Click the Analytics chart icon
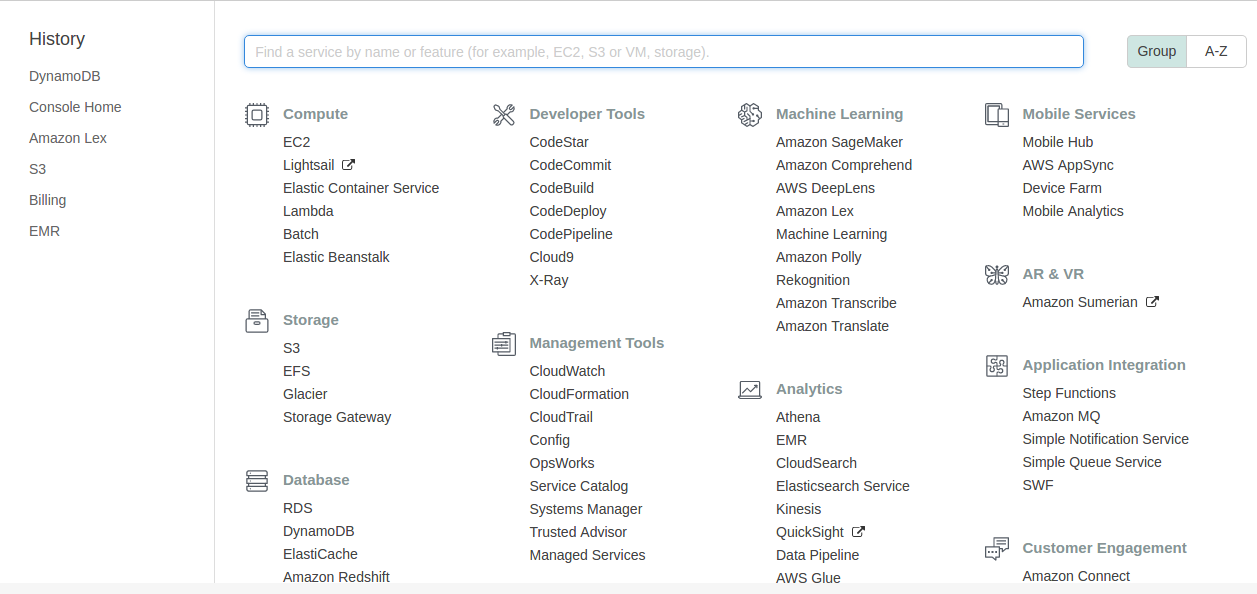This screenshot has height=594, width=1257. (x=750, y=390)
